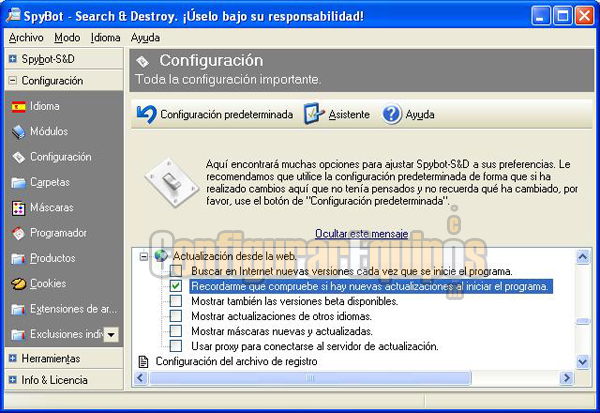Click the Asistente toolbar button label
Viewport: 600px width, 413px height.
point(349,114)
